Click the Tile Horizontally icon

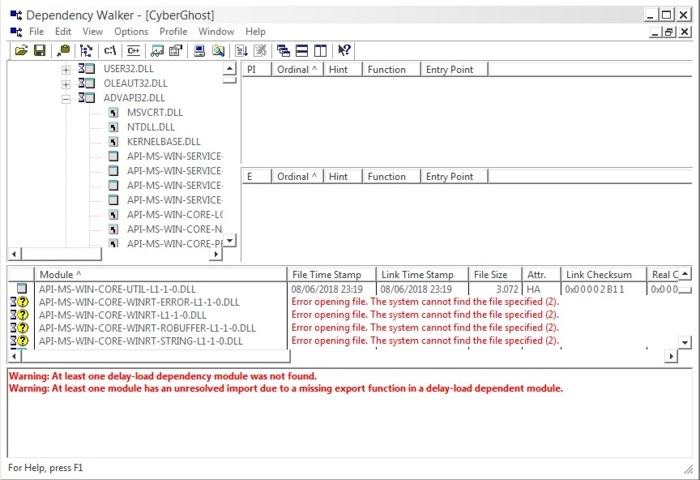pos(302,50)
